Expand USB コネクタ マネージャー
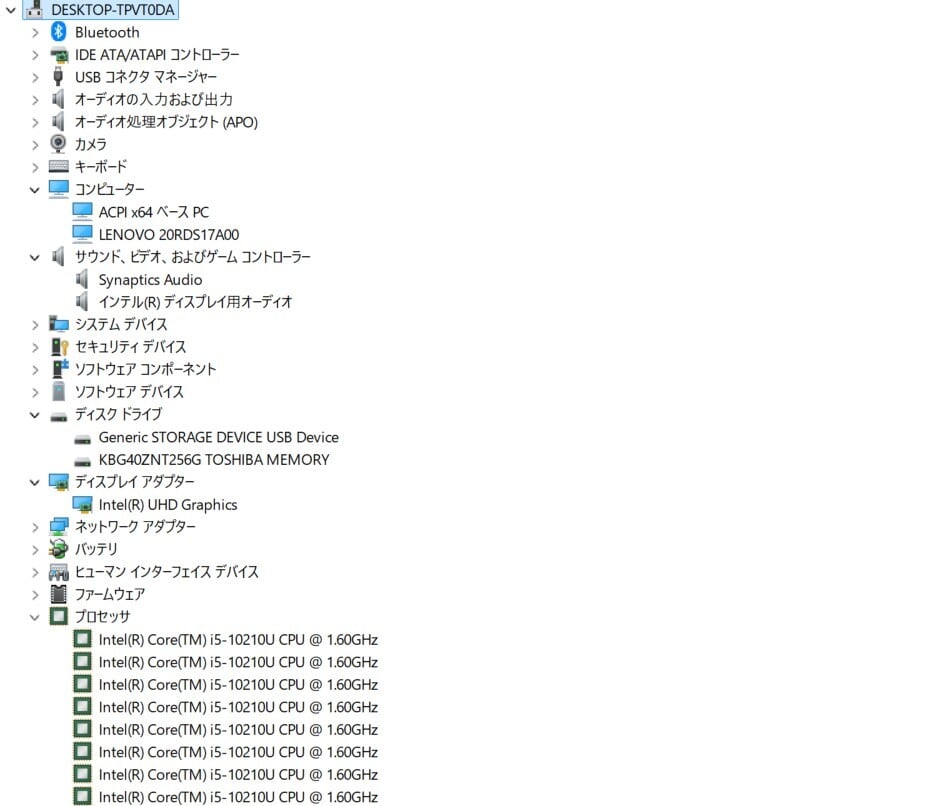Viewport: 945px width, 806px height. 35,77
